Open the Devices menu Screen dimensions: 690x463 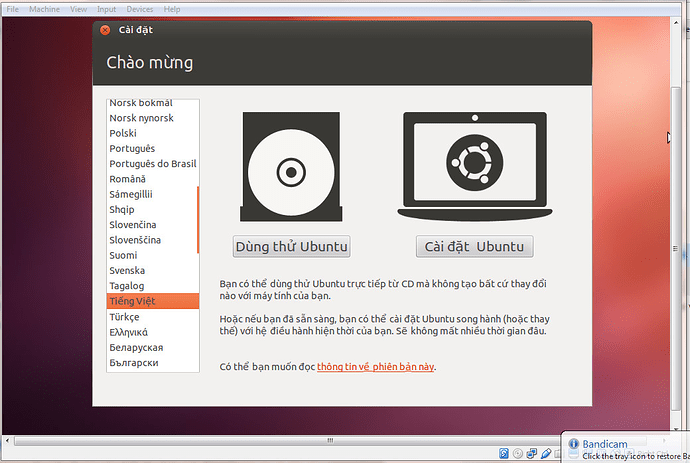[140, 9]
